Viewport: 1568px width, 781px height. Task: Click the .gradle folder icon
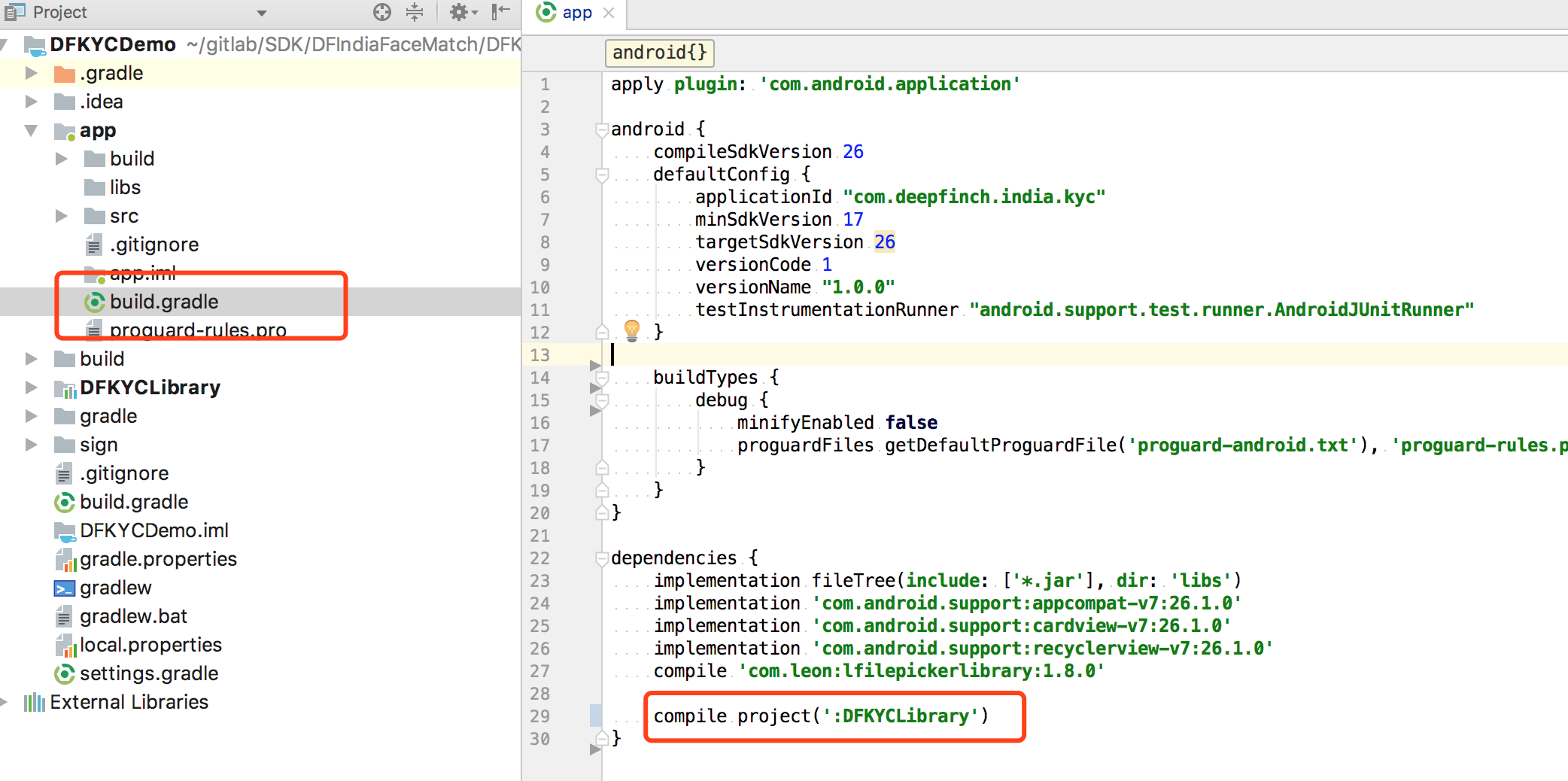point(65,74)
